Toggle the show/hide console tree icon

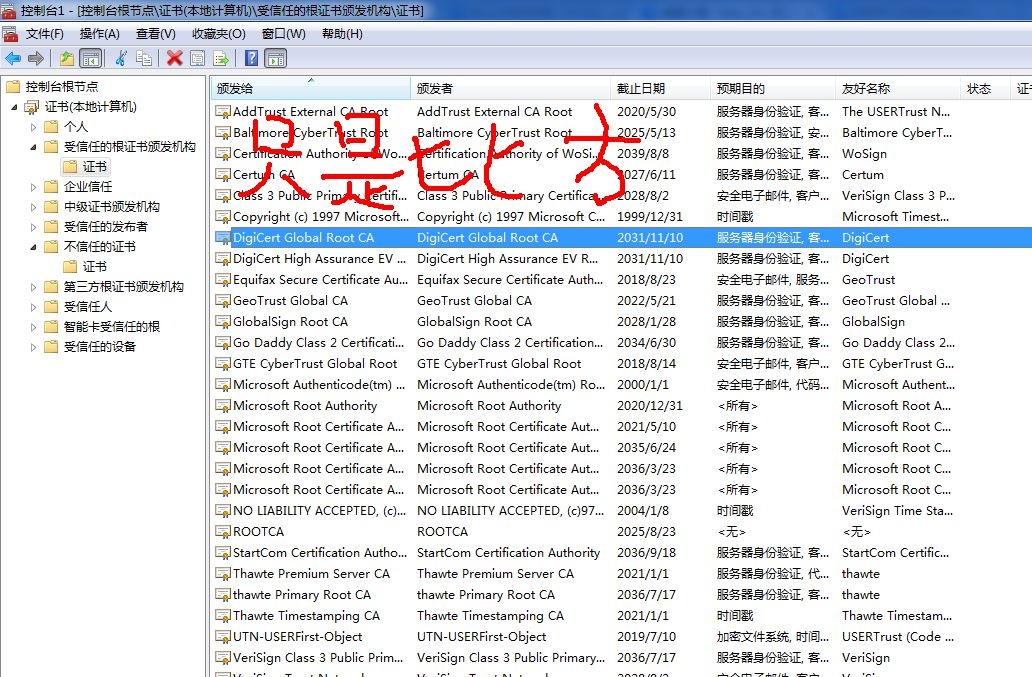coord(90,59)
